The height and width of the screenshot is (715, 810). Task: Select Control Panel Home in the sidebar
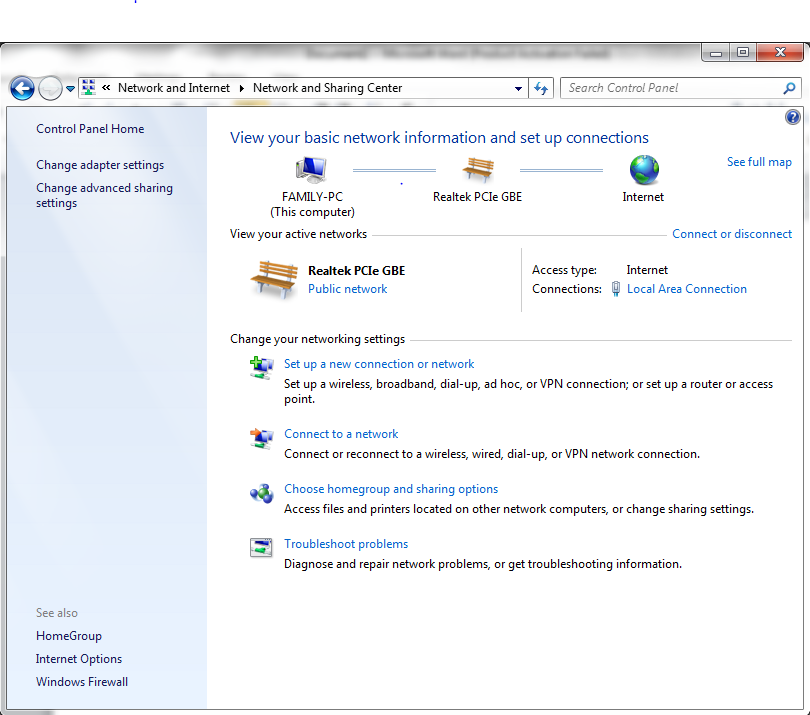pos(89,128)
